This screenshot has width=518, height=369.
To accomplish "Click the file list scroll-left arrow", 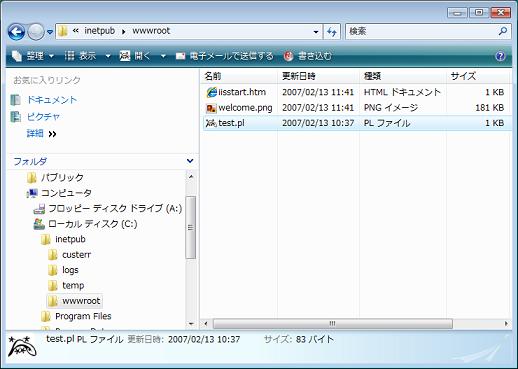I will (206, 323).
